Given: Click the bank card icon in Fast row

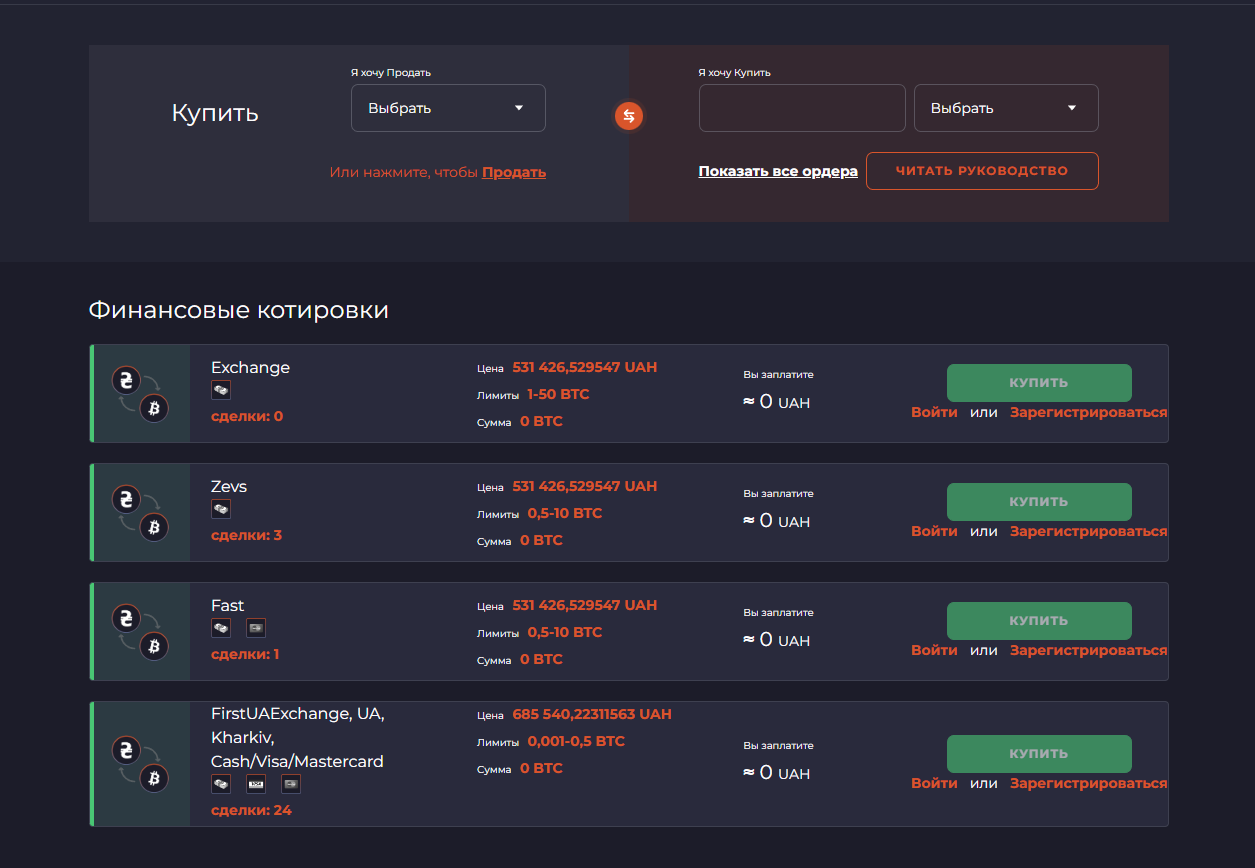Looking at the screenshot, I should [x=255, y=627].
